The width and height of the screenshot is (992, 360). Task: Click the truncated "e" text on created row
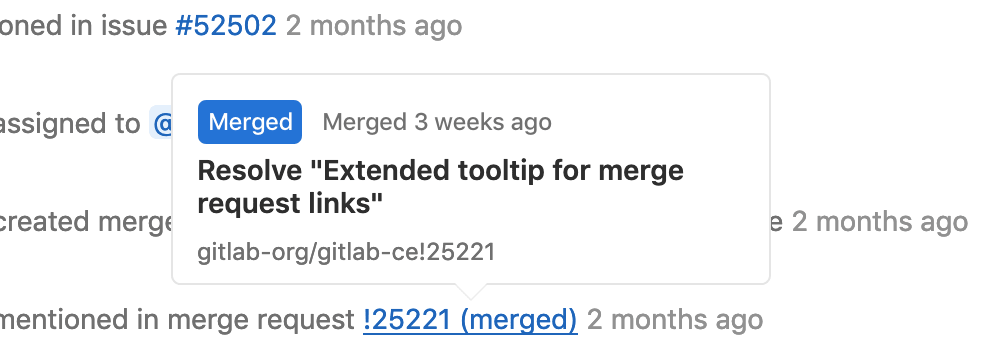tap(776, 222)
